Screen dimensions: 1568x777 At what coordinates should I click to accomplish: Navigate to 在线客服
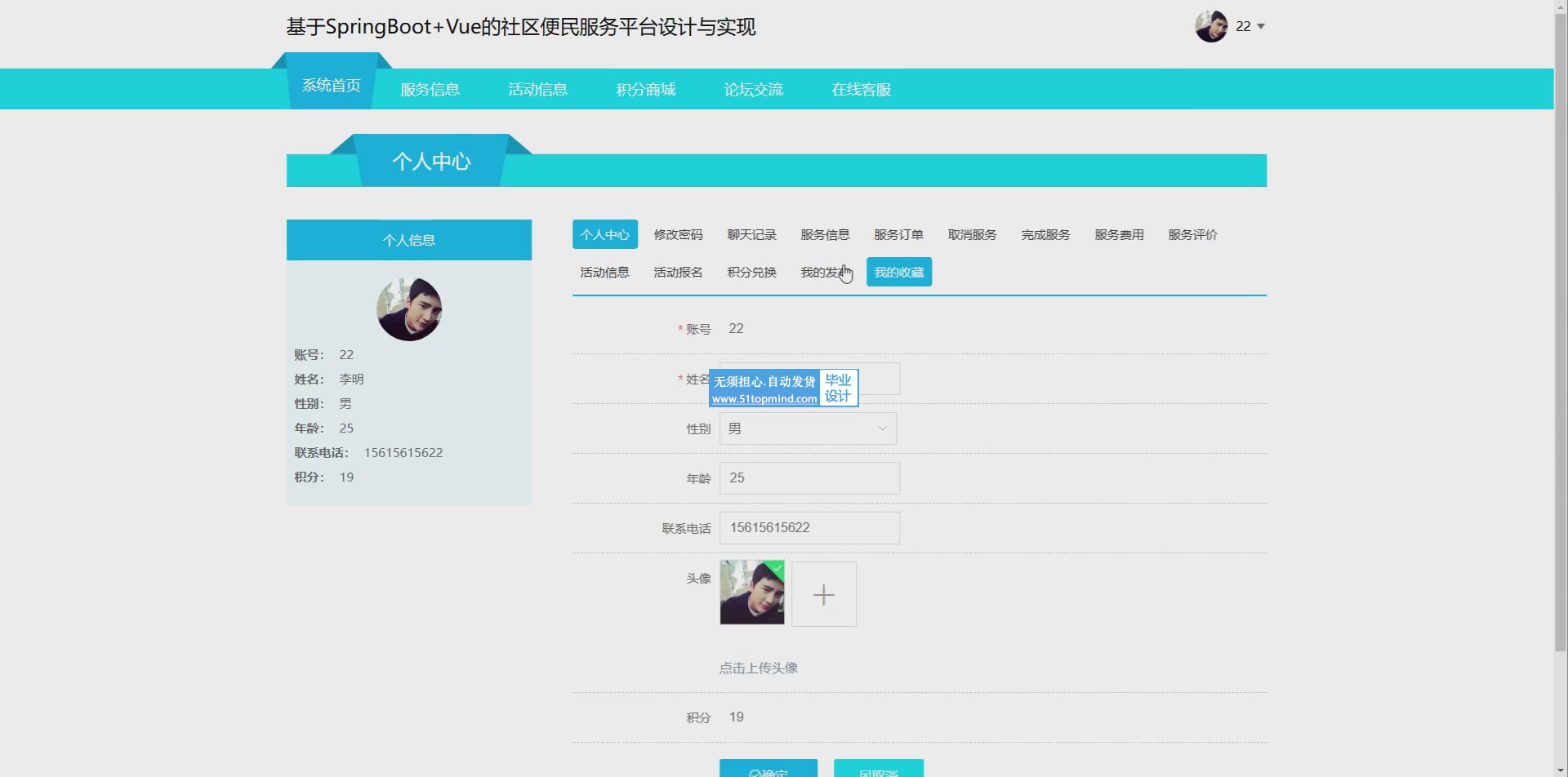[x=861, y=90]
